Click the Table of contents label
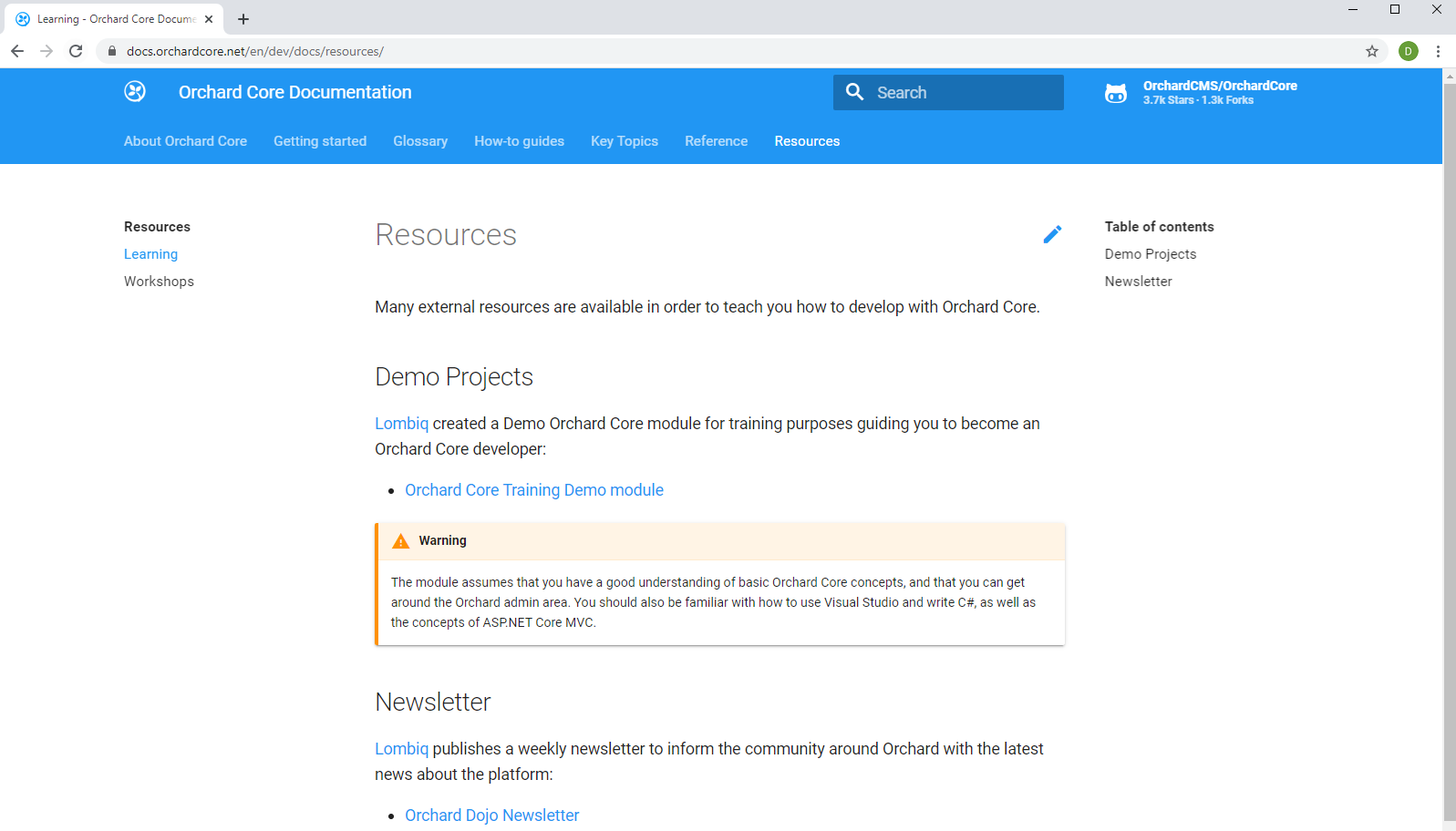Screen dimensions: 1456x831 (x=1160, y=227)
